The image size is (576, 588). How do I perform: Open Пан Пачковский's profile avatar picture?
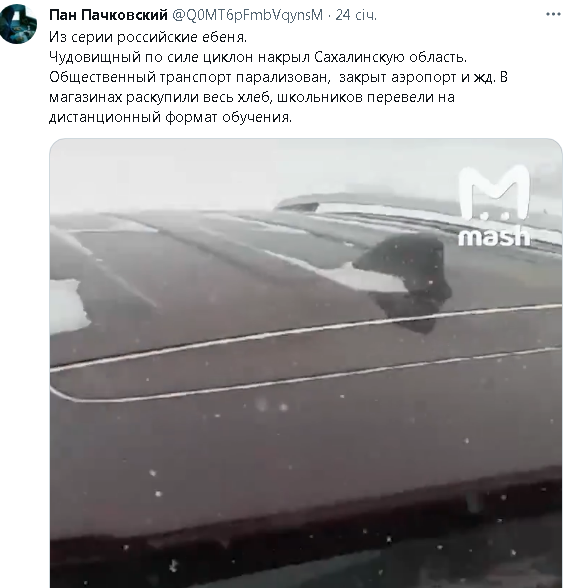[18, 24]
